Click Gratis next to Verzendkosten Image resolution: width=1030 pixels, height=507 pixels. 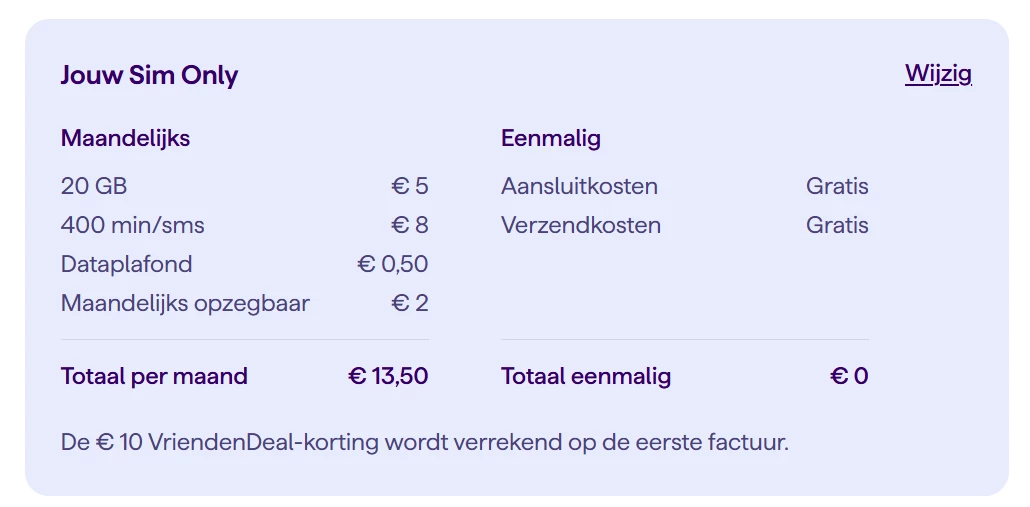pos(837,225)
